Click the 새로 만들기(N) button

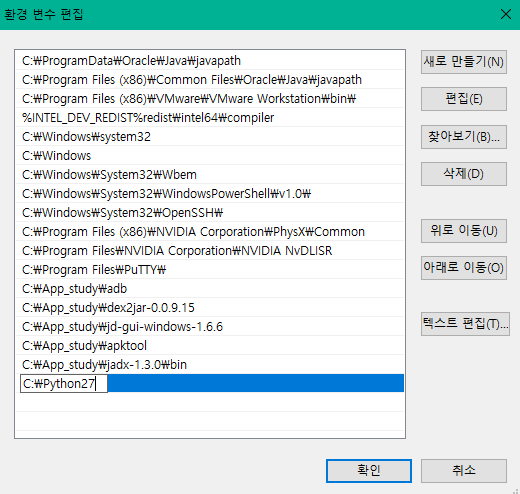click(x=464, y=62)
